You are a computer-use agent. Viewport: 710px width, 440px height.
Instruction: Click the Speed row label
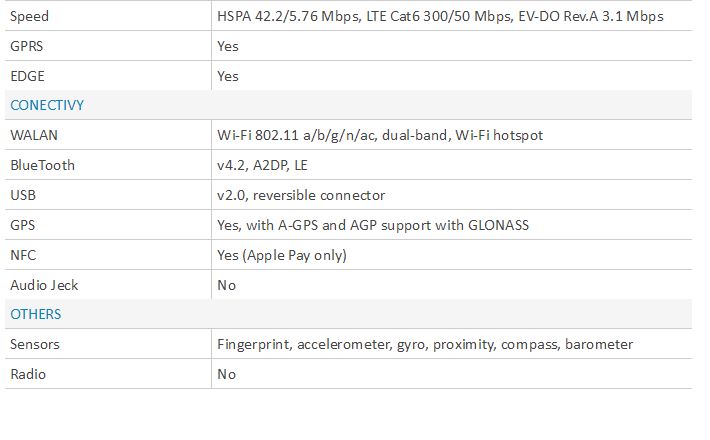(29, 17)
